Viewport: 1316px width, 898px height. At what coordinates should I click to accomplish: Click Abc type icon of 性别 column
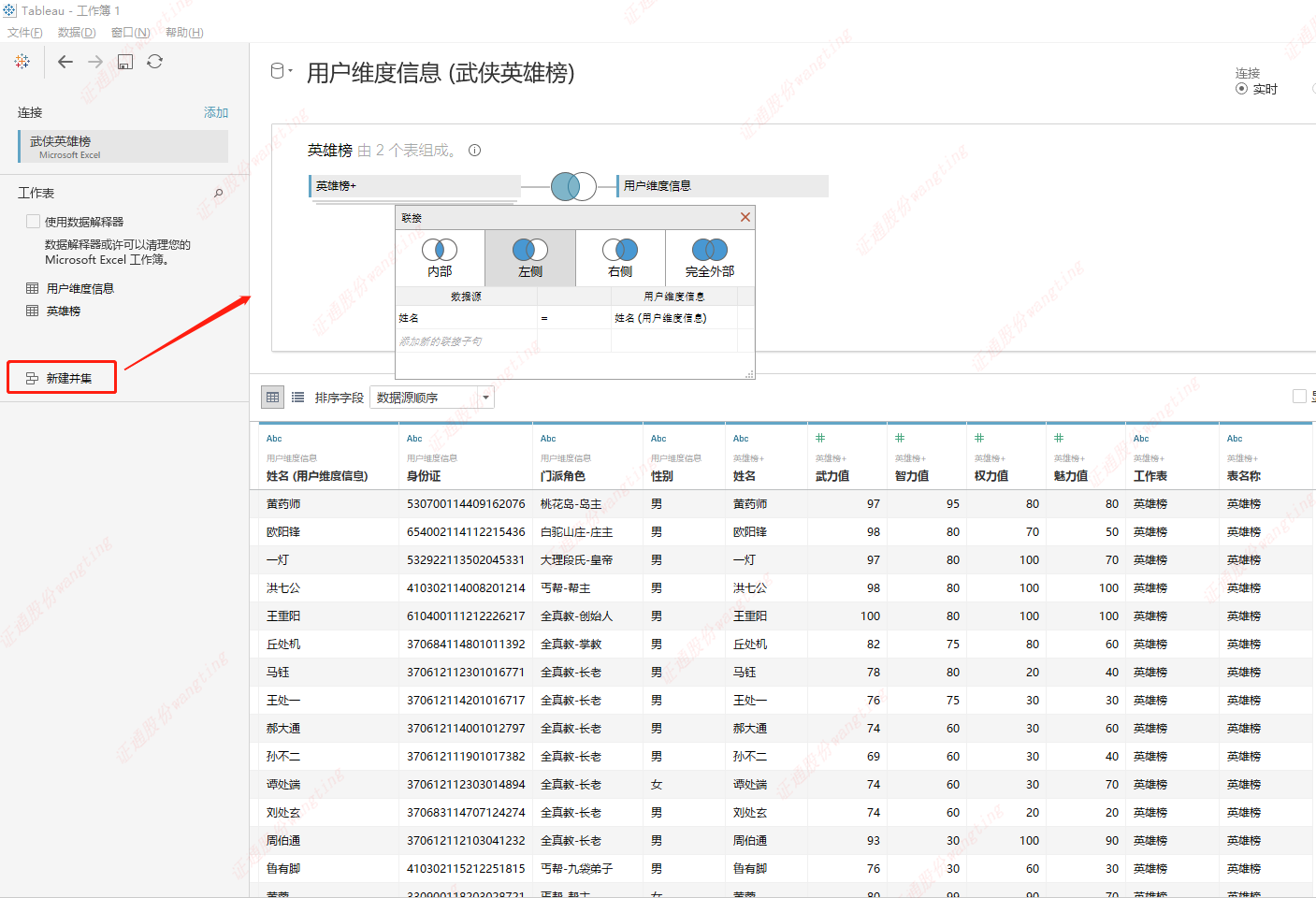tap(658, 439)
